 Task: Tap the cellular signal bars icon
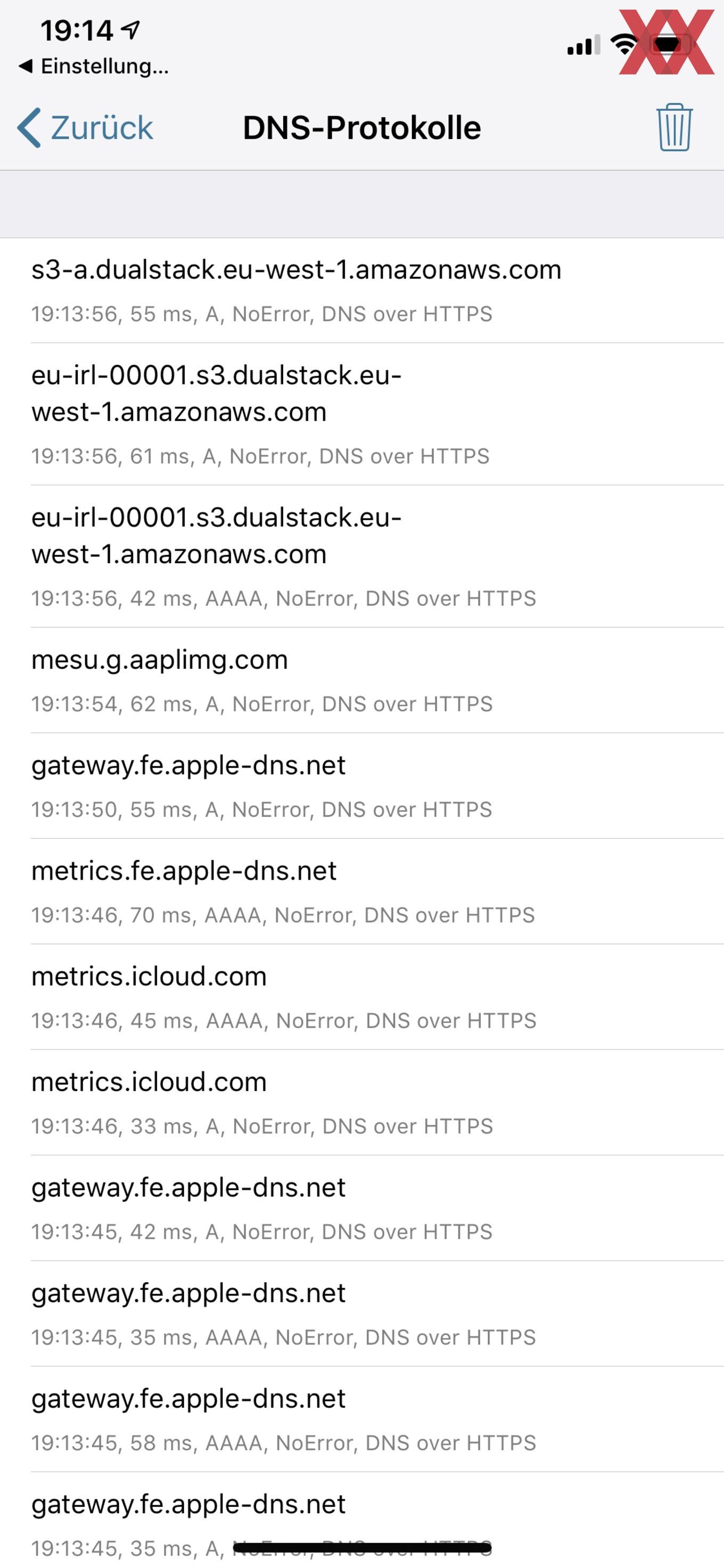(x=583, y=44)
